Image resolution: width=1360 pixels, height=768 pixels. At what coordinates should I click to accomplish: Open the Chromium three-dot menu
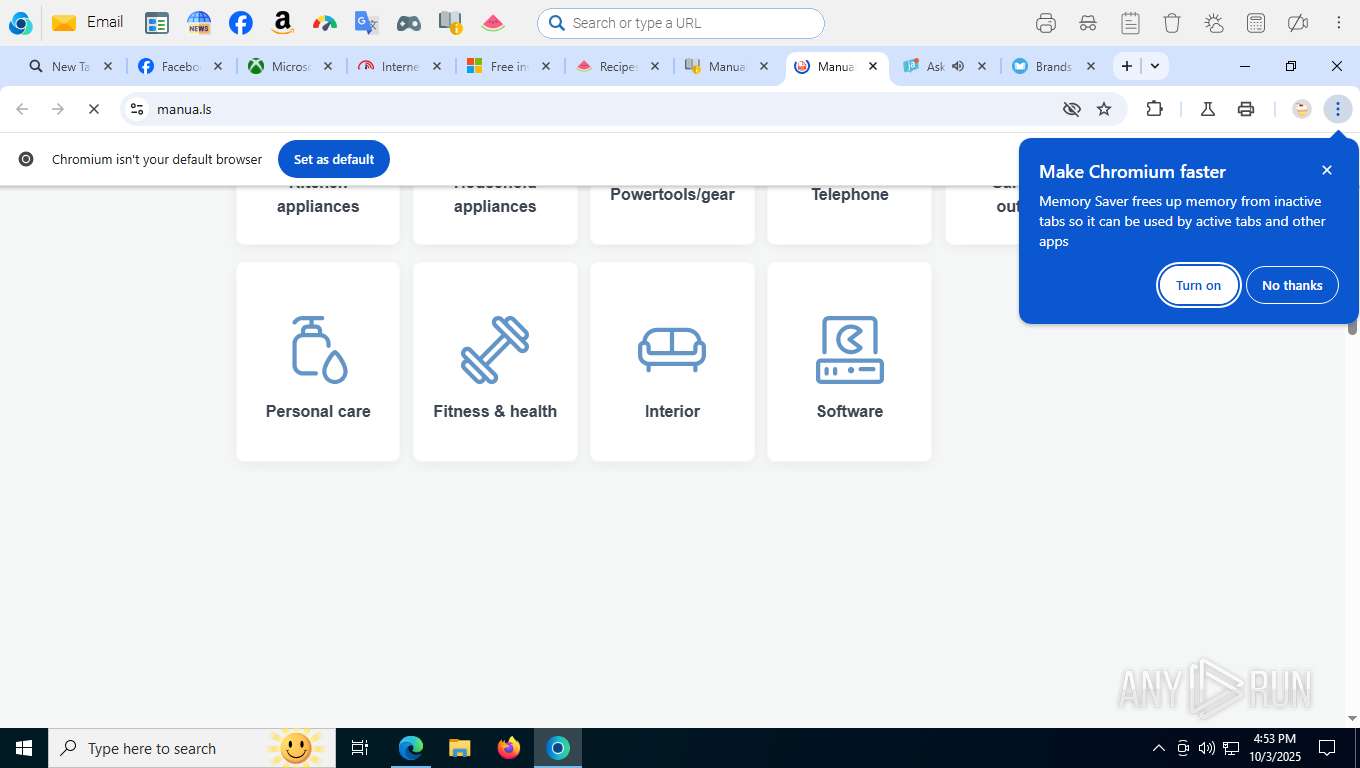1338,109
